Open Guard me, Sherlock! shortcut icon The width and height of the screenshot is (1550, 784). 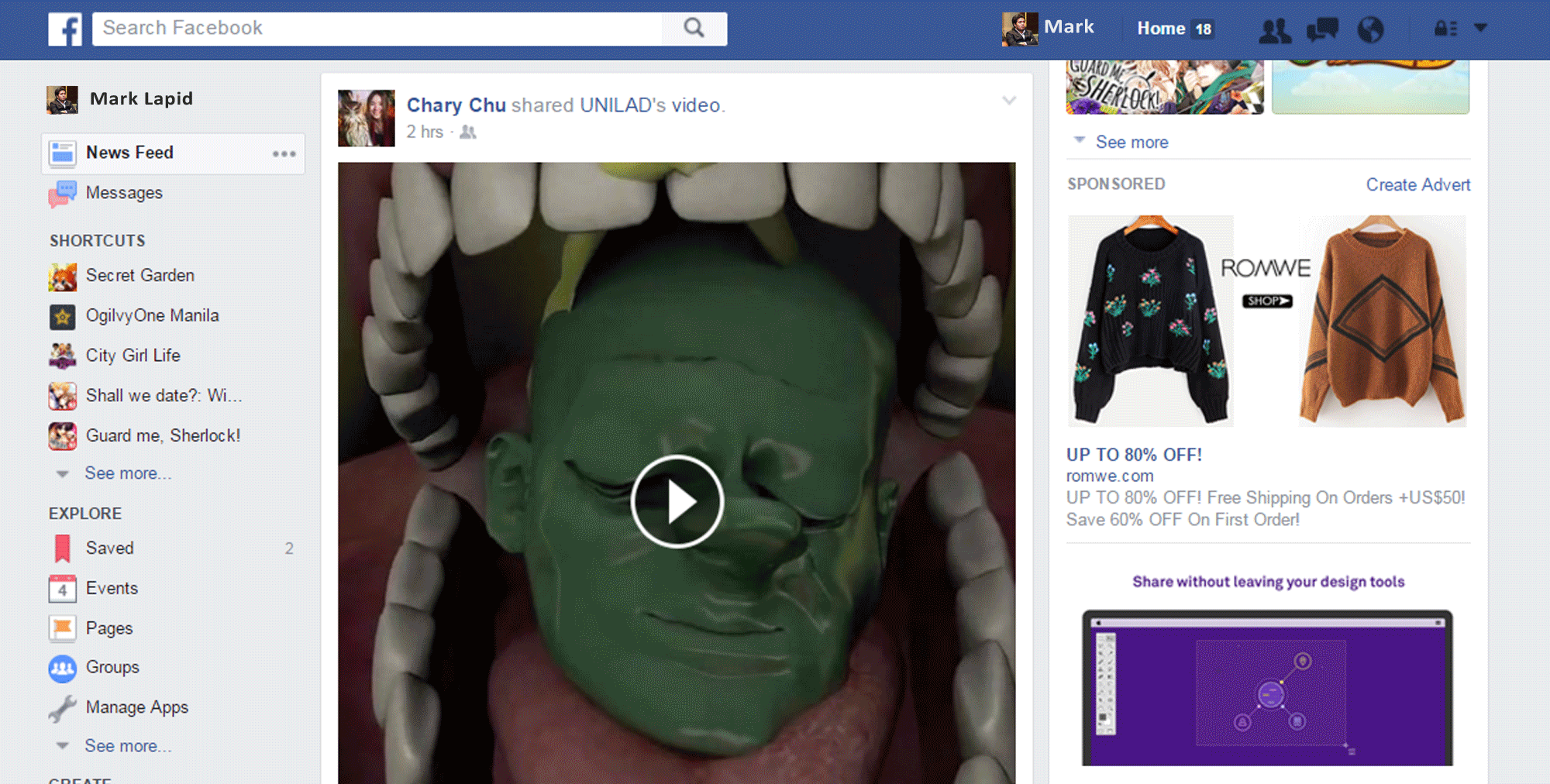coord(63,436)
